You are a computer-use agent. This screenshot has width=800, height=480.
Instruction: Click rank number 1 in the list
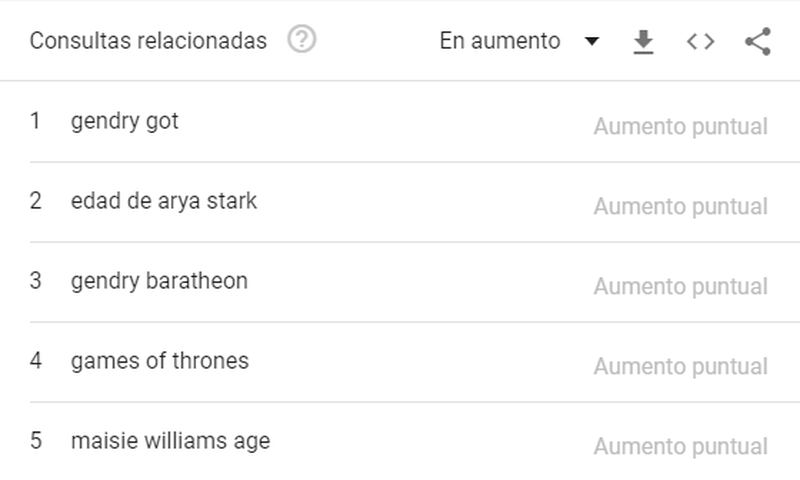pyautogui.click(x=35, y=121)
